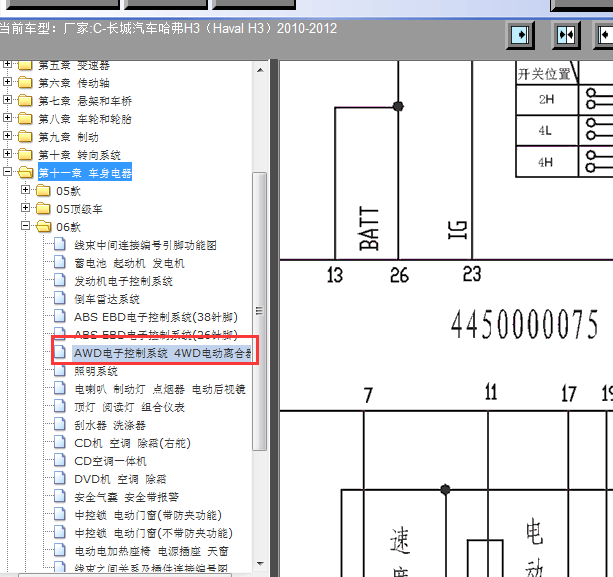Open 发动机电子控制系统 document
This screenshot has height=577, width=613.
[x=124, y=281]
